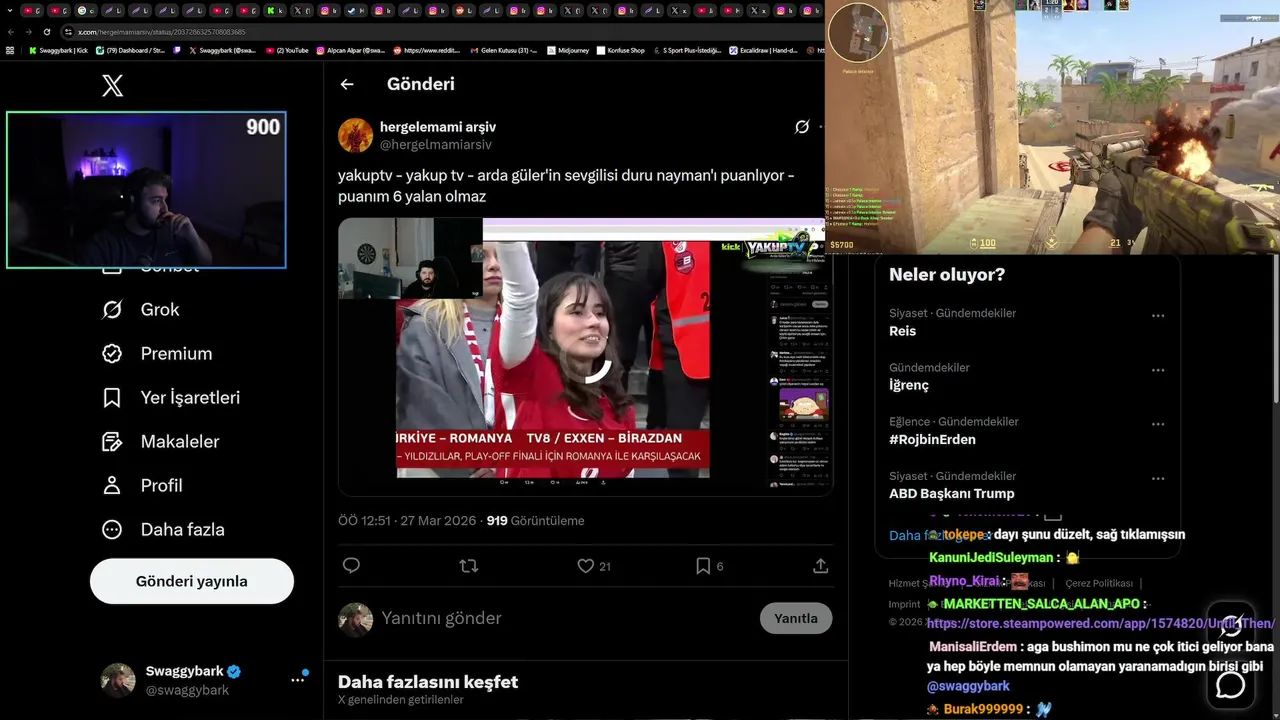Click the Steam store link in chat
Viewport: 1280px width, 720px height.
pos(1100,623)
